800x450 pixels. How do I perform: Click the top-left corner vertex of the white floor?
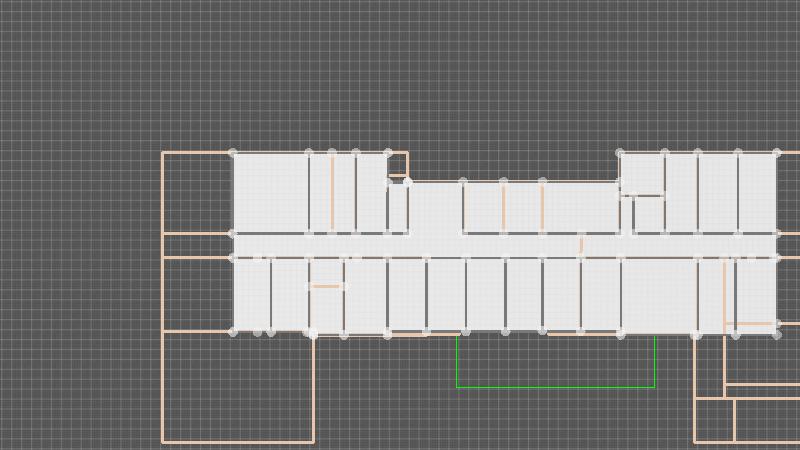pos(233,153)
